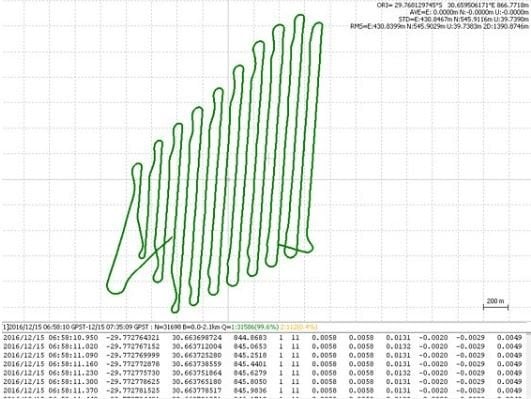The width and height of the screenshot is (531, 399).
Task: Click the 200 m scale bar
Action: tap(495, 304)
